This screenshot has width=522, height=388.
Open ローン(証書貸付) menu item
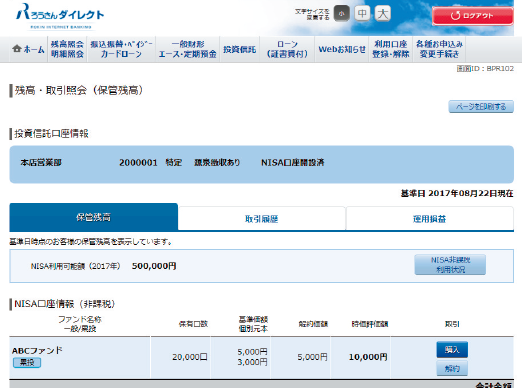287,49
